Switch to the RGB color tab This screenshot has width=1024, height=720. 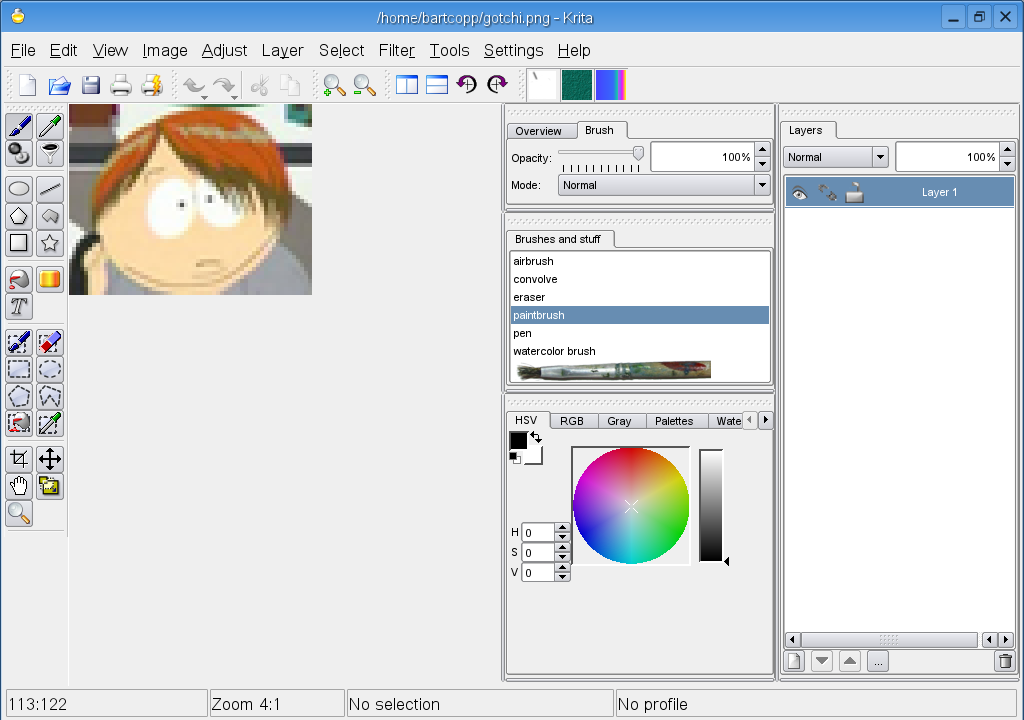571,421
